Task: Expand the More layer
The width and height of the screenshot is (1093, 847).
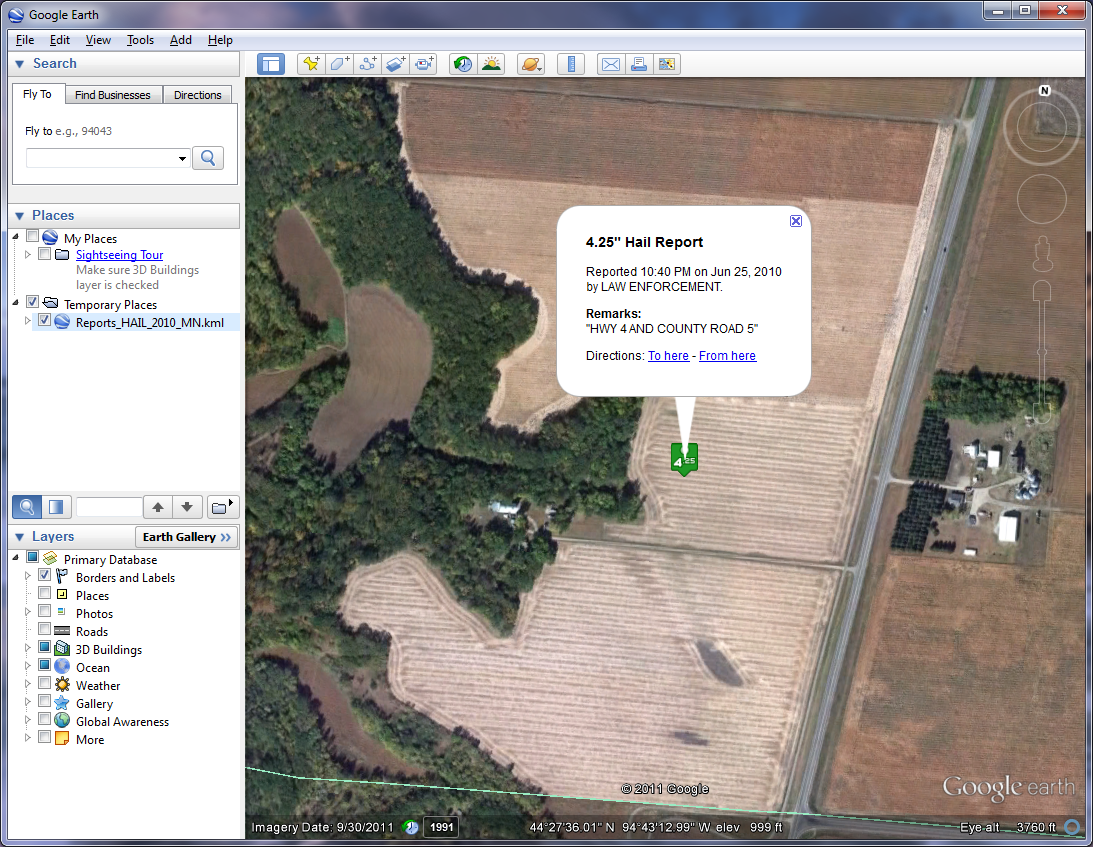Action: (x=28, y=738)
